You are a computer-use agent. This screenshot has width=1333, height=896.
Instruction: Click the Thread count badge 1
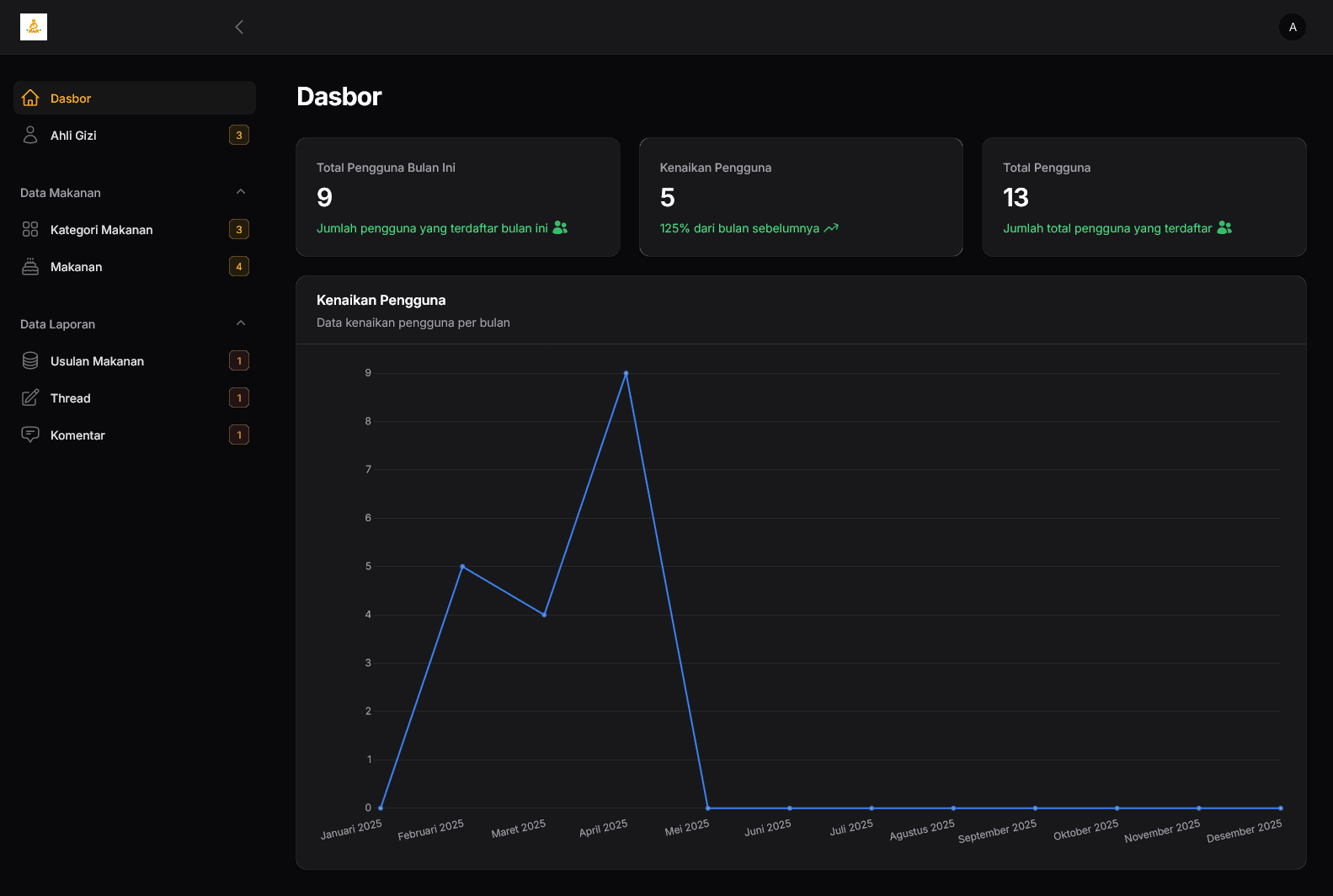point(239,397)
